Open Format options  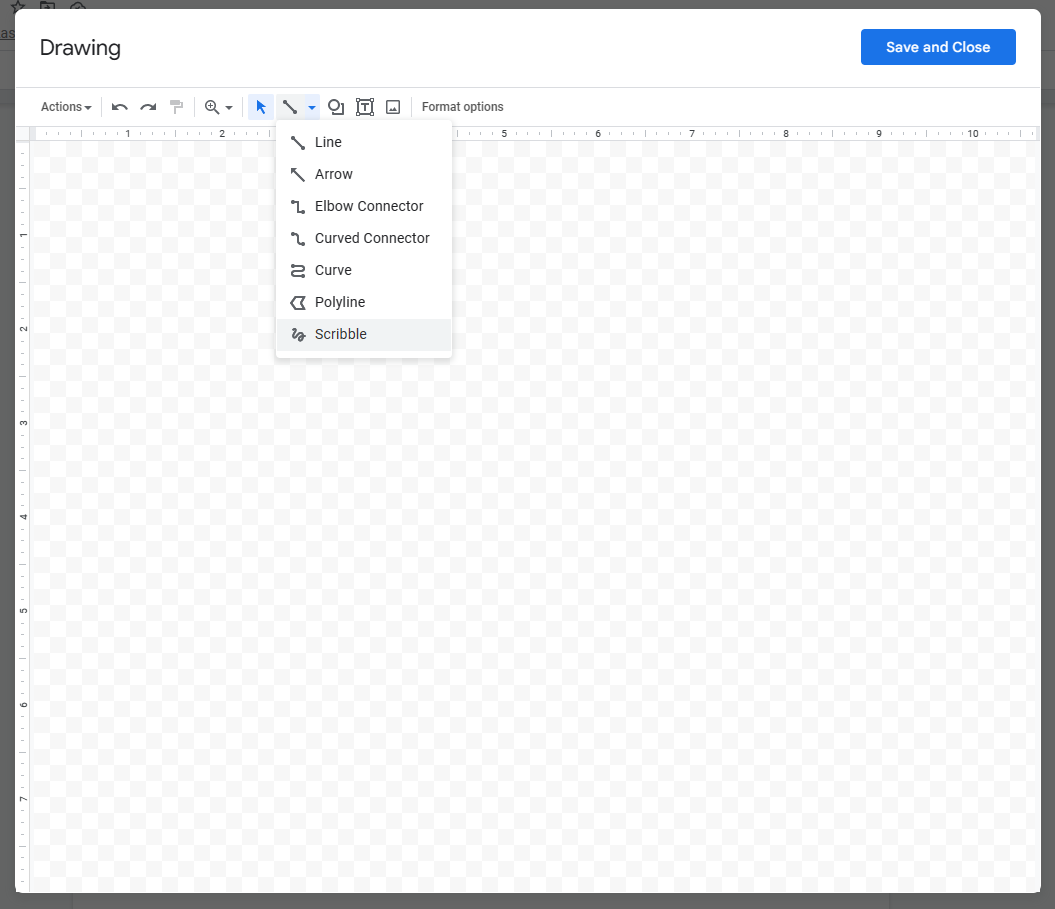(x=462, y=107)
